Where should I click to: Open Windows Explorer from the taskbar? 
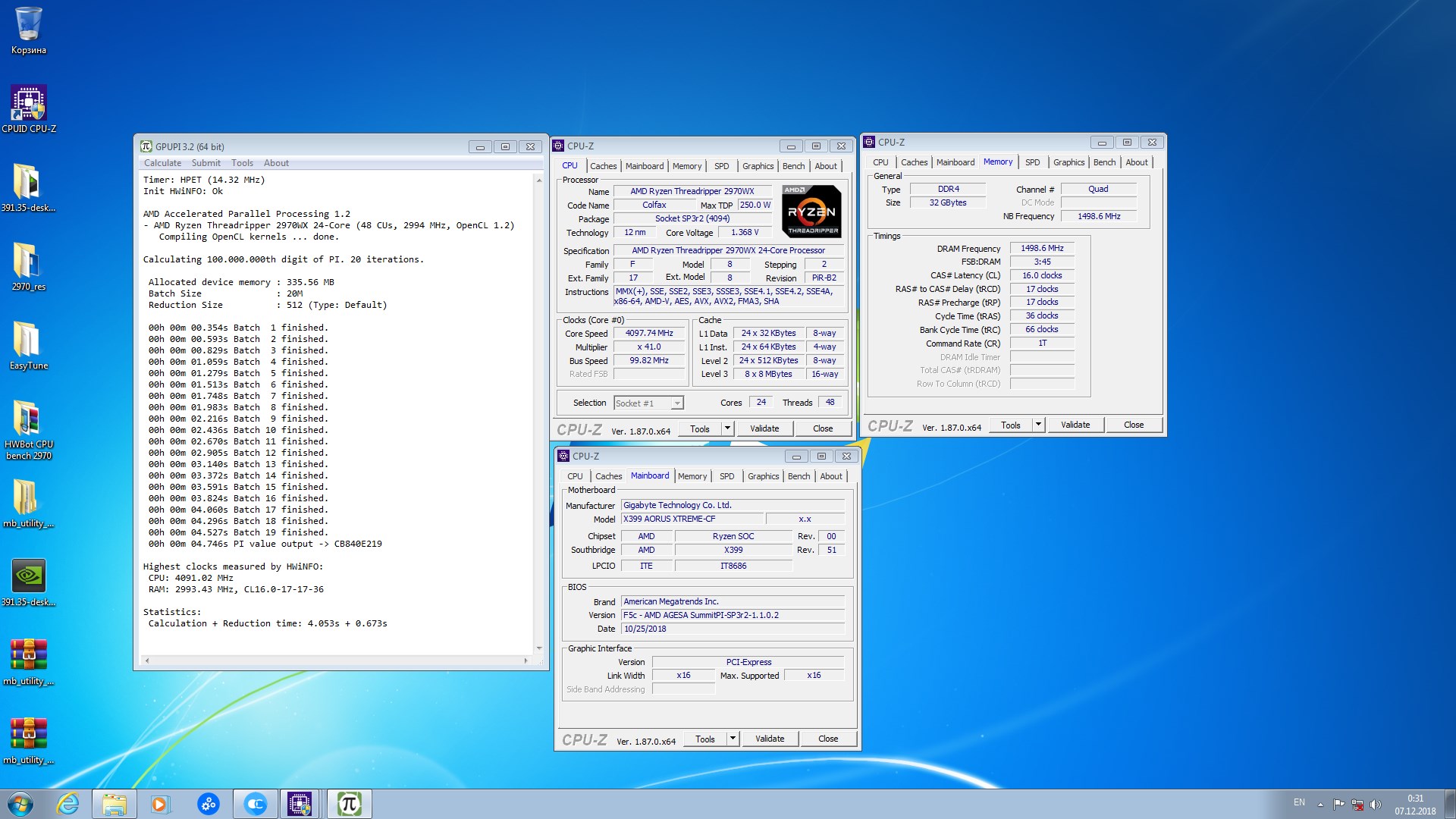click(x=115, y=804)
